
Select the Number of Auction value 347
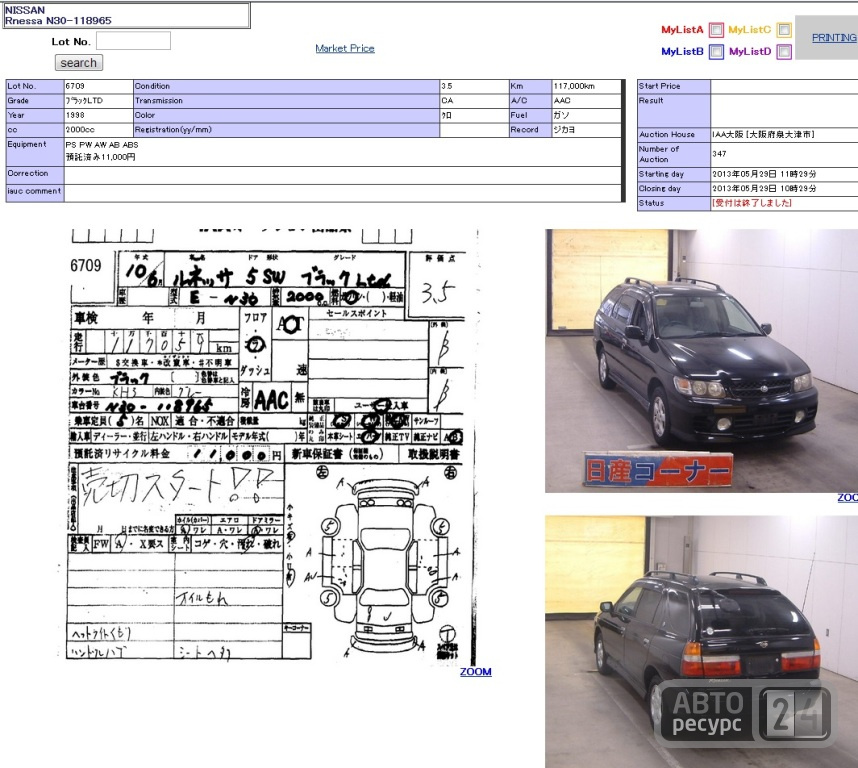pos(719,154)
